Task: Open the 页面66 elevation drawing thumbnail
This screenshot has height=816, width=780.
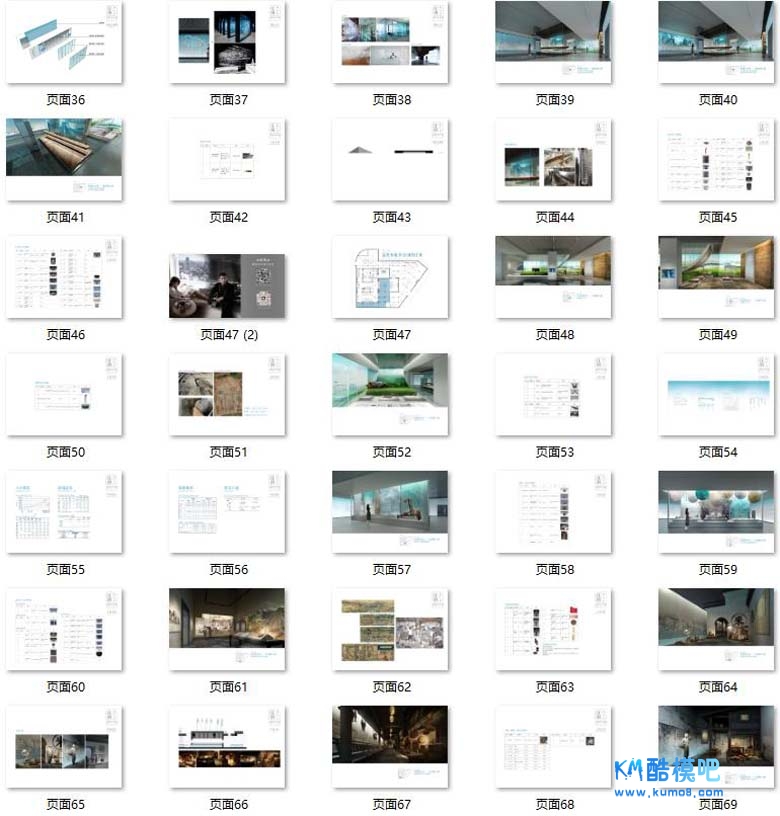Action: tap(227, 747)
